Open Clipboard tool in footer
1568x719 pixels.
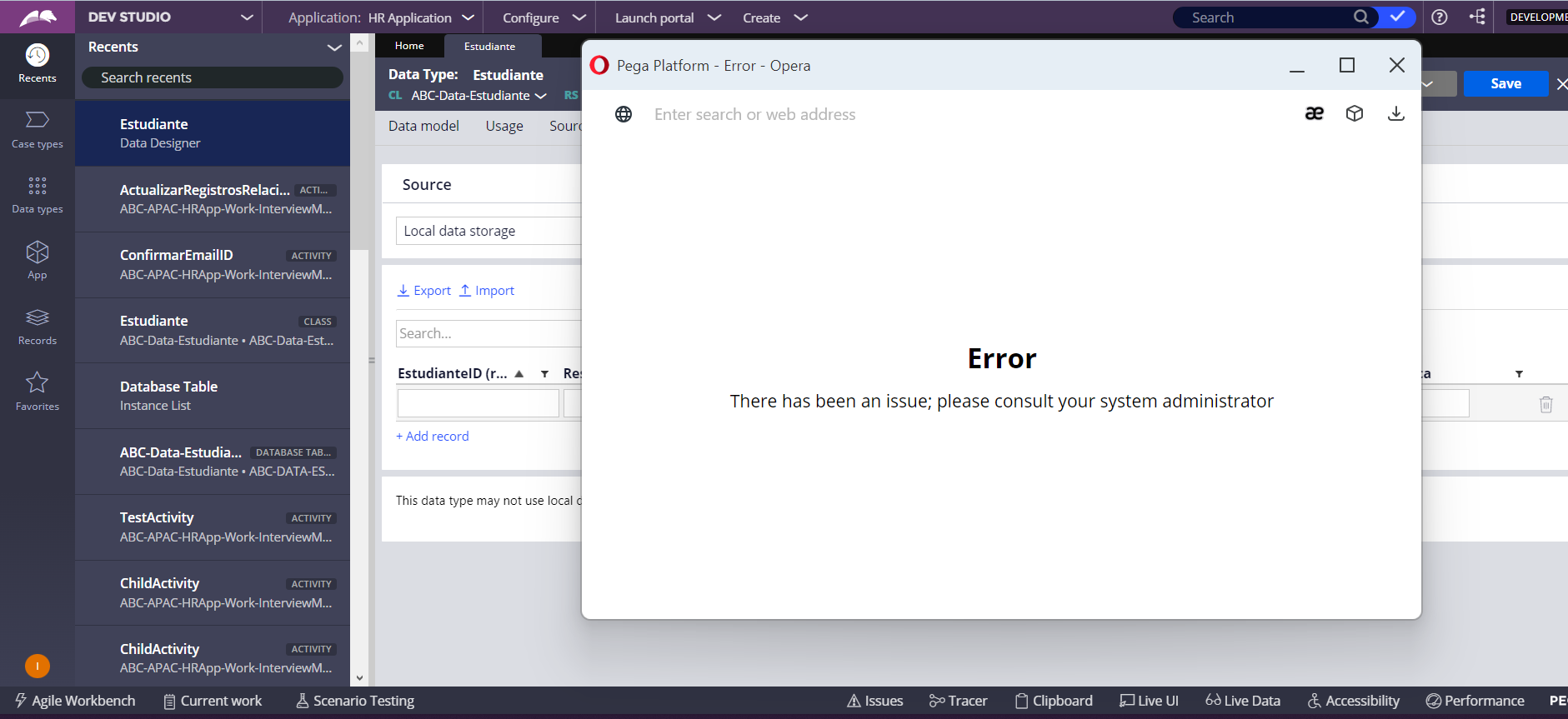click(x=1054, y=701)
